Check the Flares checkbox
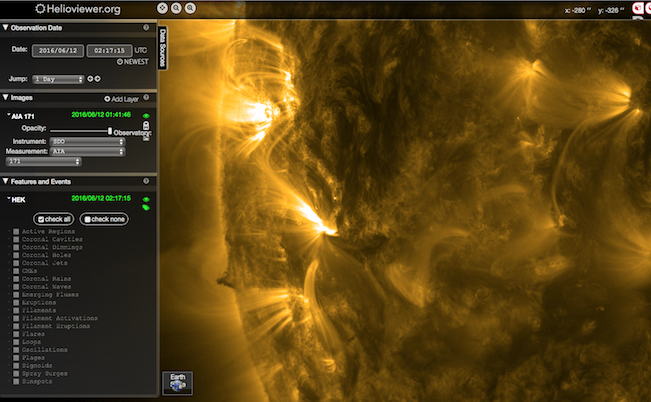 coord(16,334)
